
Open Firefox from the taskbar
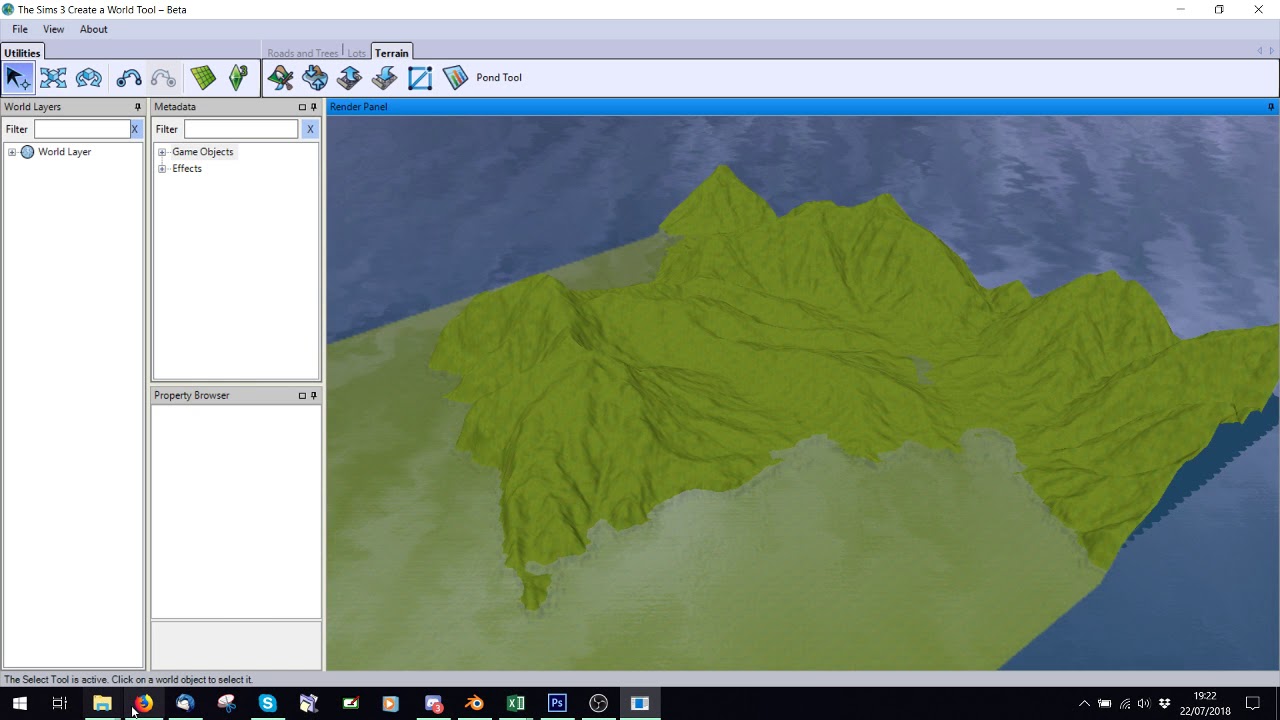pyautogui.click(x=144, y=703)
